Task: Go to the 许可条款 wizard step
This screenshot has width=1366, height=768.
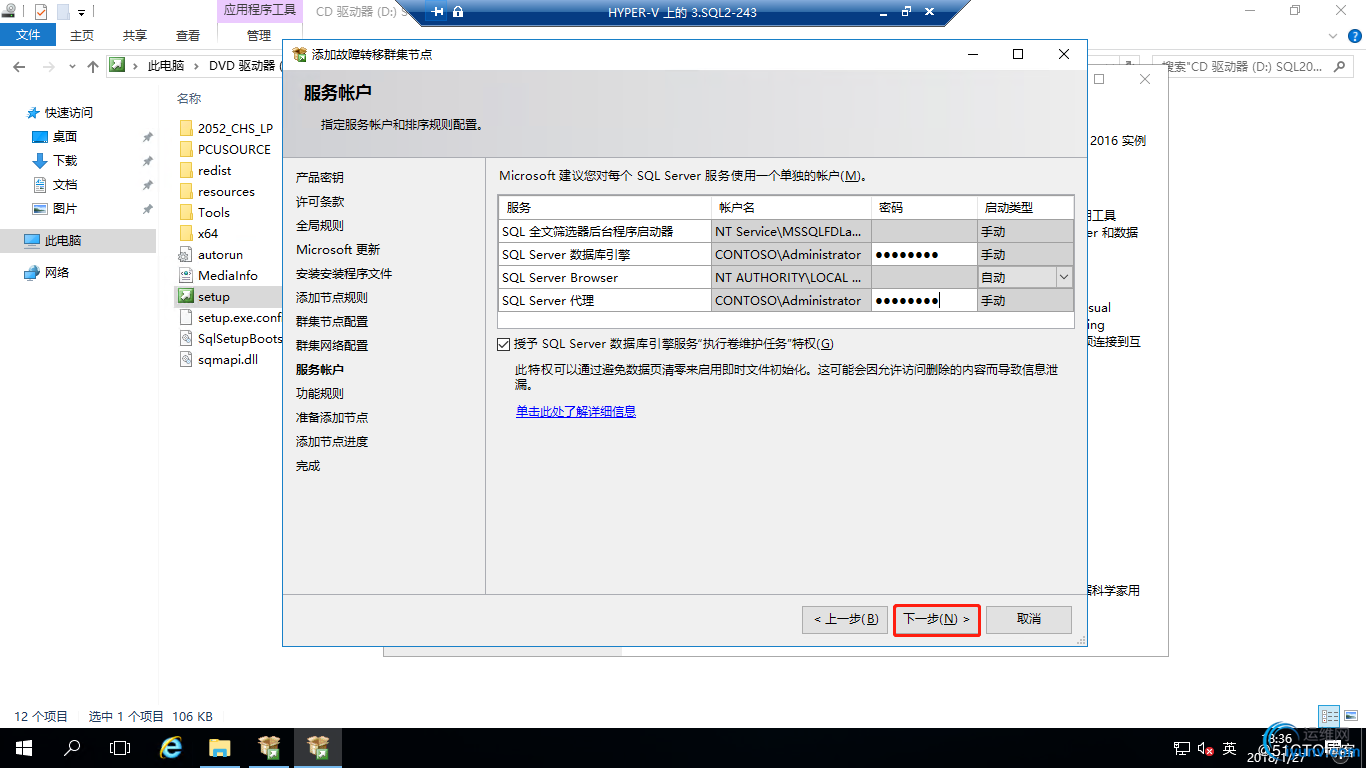Action: click(x=320, y=201)
